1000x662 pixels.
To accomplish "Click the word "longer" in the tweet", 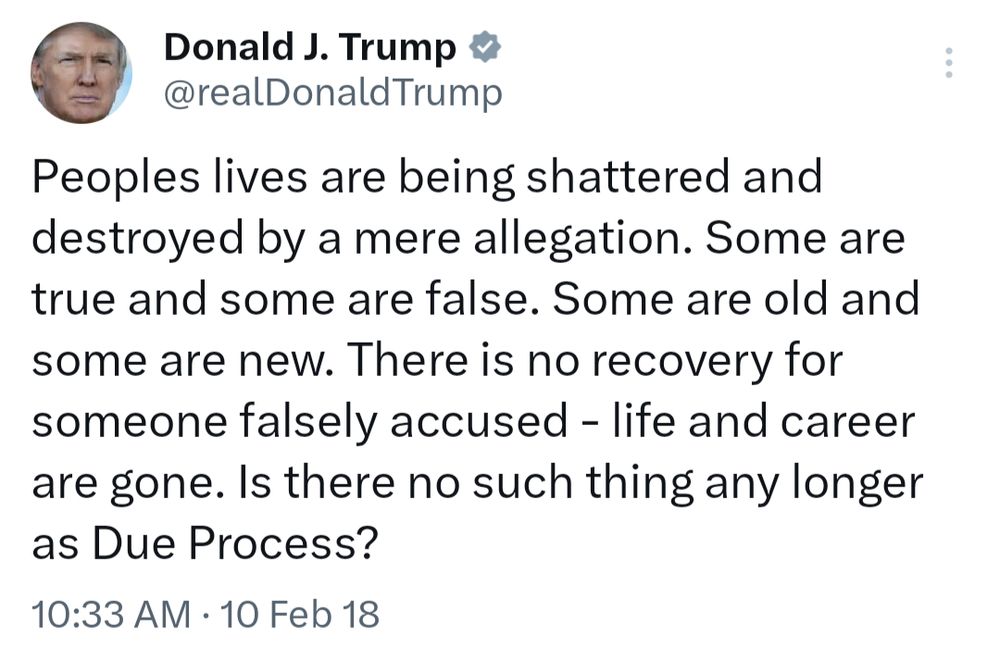I will click(x=858, y=483).
